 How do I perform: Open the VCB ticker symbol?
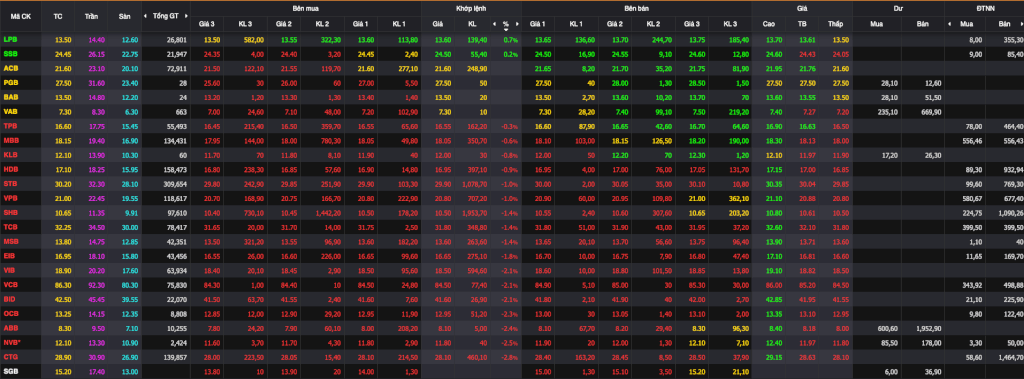[10, 284]
